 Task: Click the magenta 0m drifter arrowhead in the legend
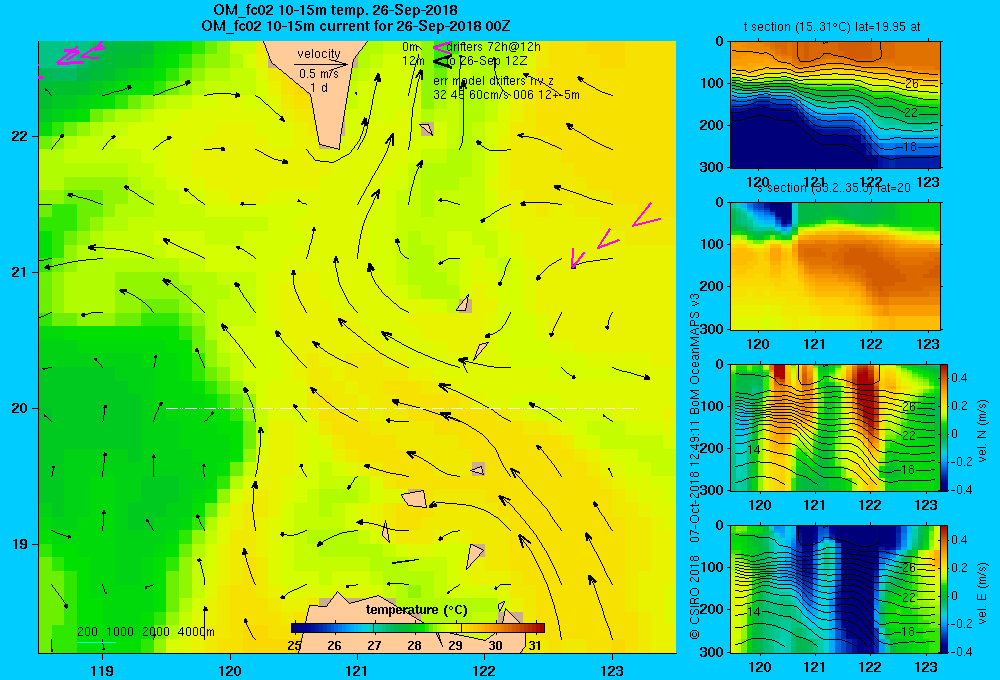441,47
